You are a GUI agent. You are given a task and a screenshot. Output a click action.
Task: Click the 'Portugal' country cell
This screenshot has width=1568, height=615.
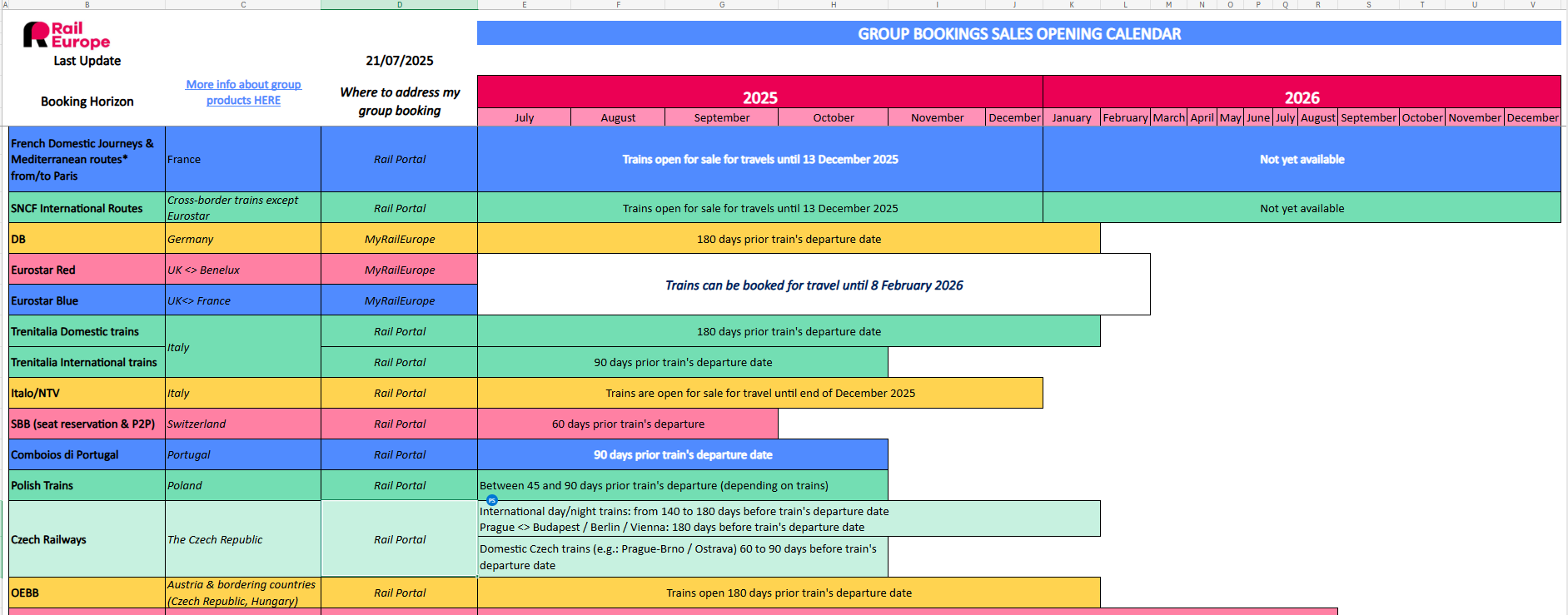click(x=243, y=454)
